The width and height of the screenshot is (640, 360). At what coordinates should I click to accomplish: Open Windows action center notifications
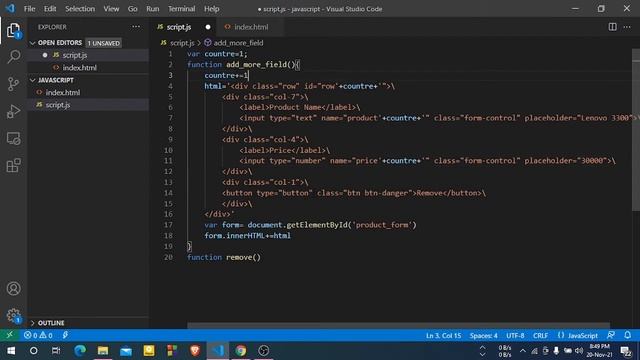point(626,351)
